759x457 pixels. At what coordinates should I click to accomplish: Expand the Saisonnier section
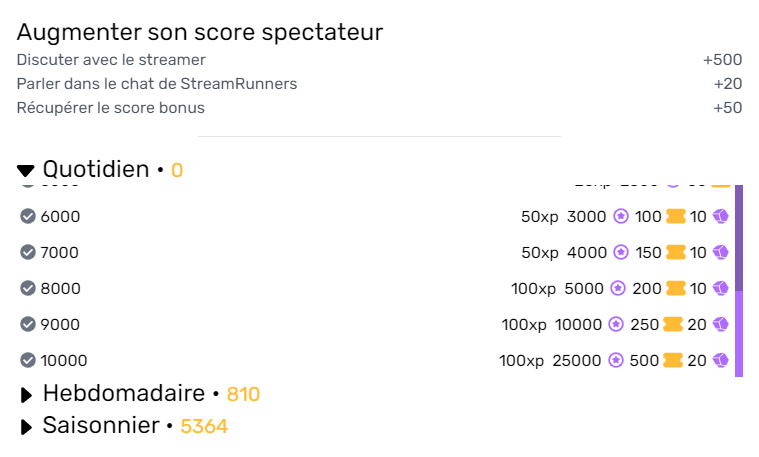click(27, 427)
